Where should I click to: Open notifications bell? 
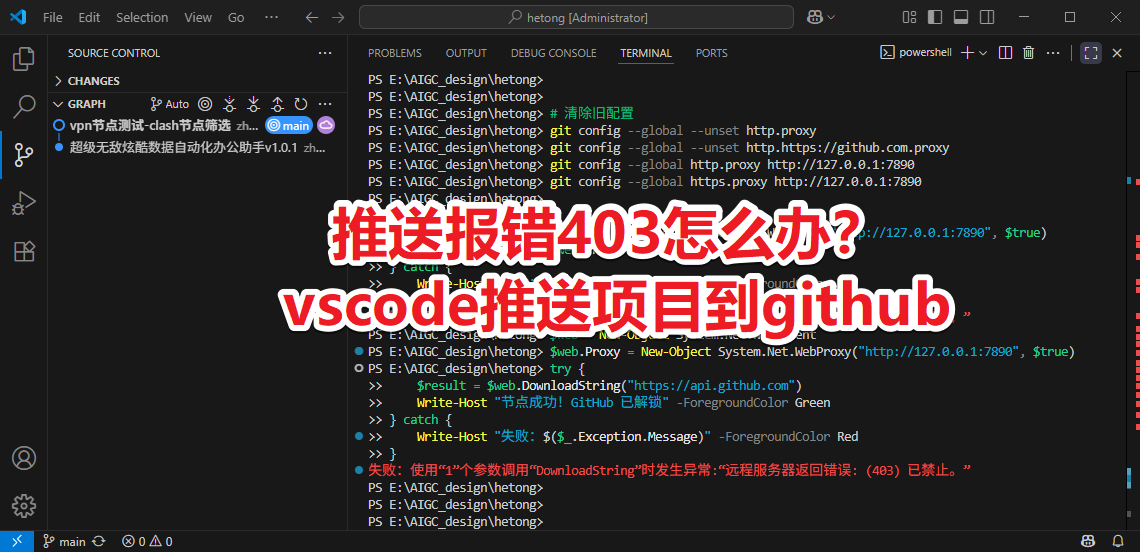click(x=1117, y=541)
